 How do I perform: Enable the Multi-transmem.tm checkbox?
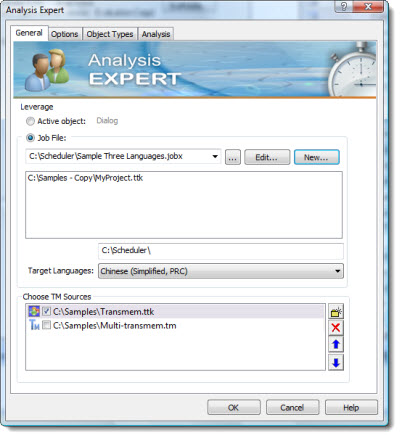(x=46, y=325)
